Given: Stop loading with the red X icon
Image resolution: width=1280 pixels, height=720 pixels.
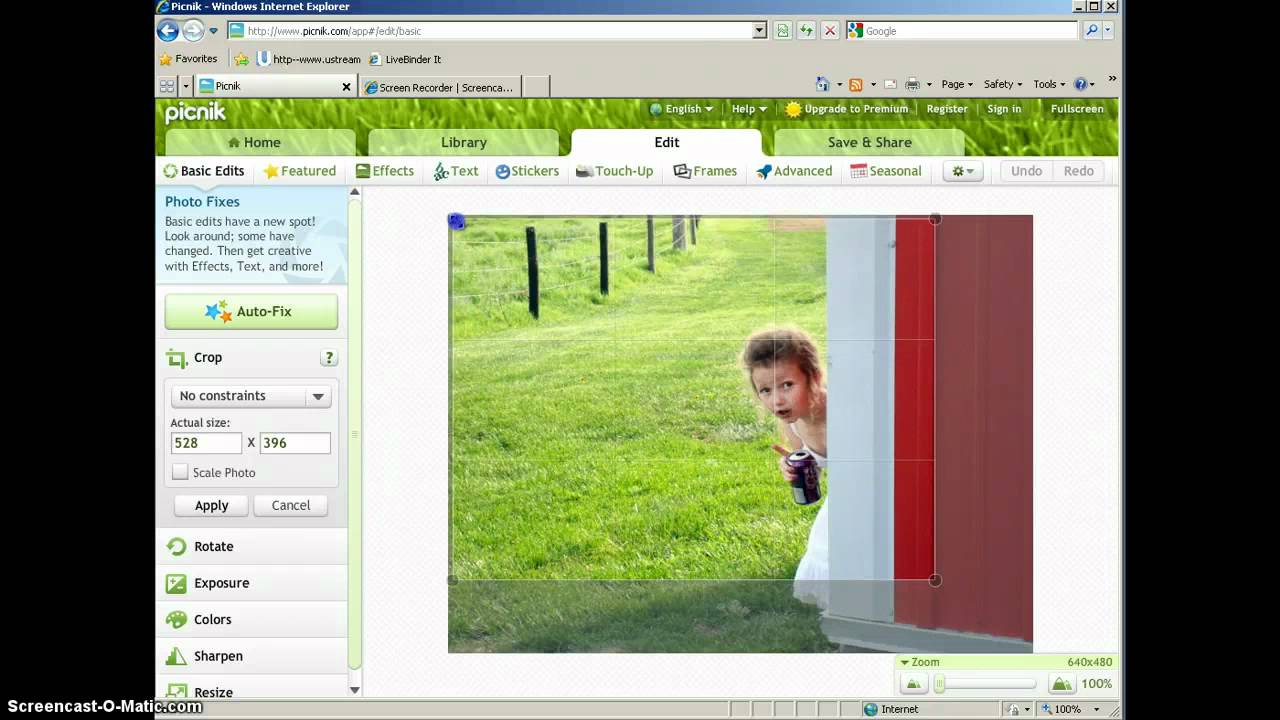Looking at the screenshot, I should click(830, 31).
